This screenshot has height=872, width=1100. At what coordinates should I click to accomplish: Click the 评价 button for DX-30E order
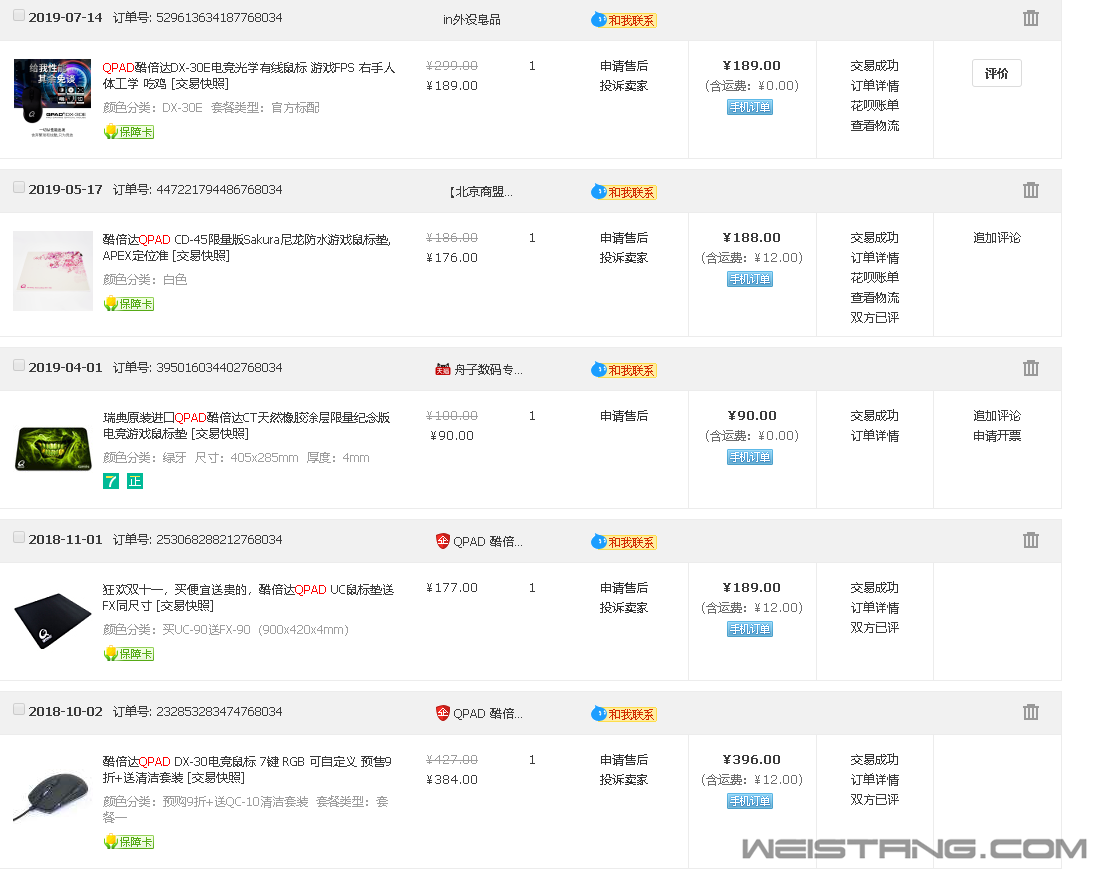(996, 74)
